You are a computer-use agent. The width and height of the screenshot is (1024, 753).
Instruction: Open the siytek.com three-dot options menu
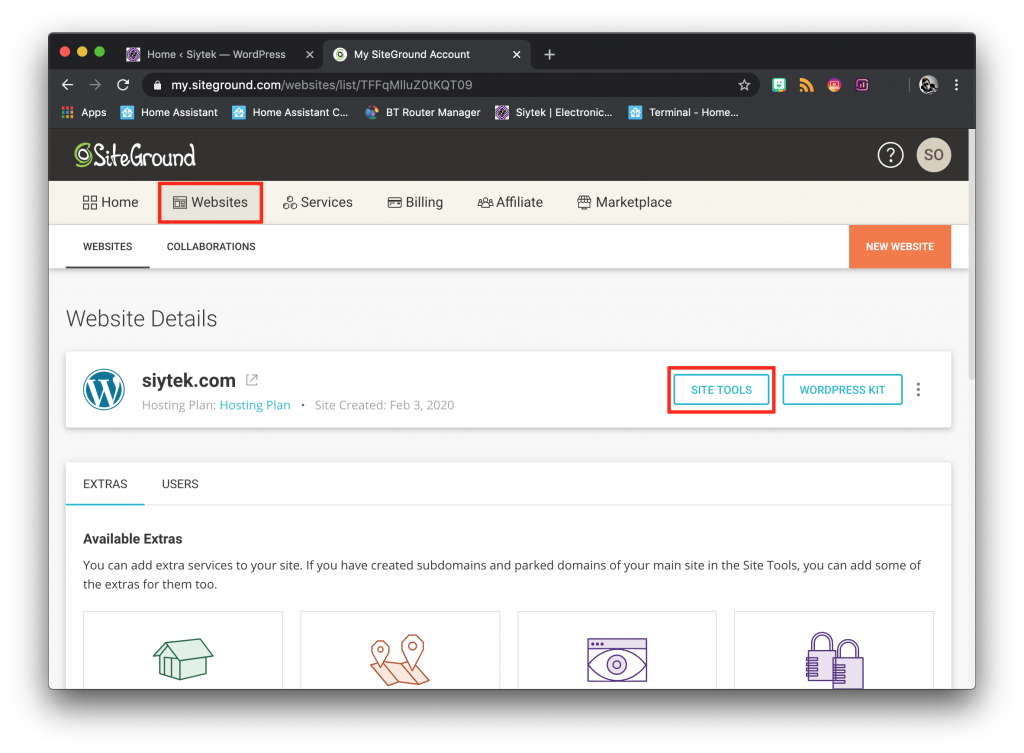918,390
